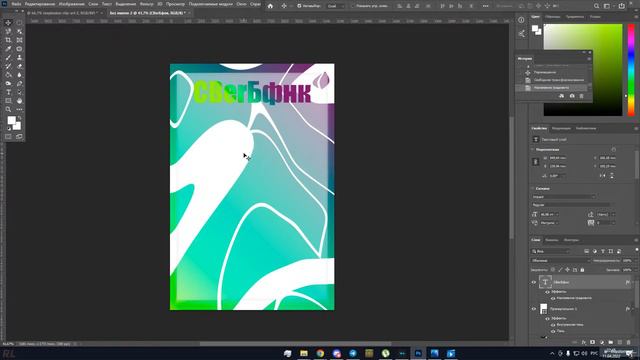Open the Edit Toolbar three-dots button
Viewport: 640px width, 360px height.
point(19,109)
